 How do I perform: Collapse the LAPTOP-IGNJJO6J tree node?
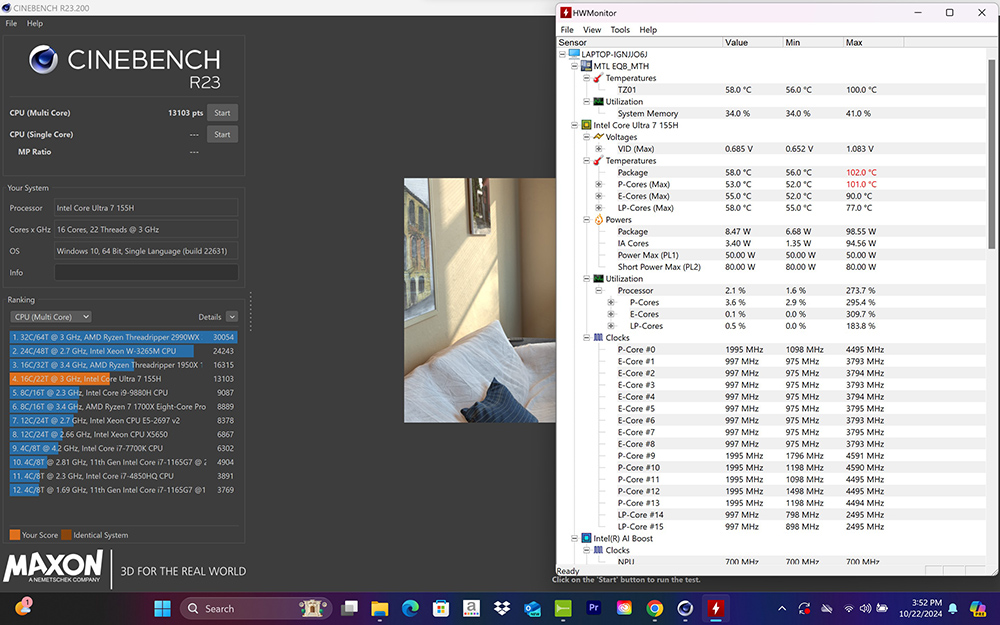562,54
